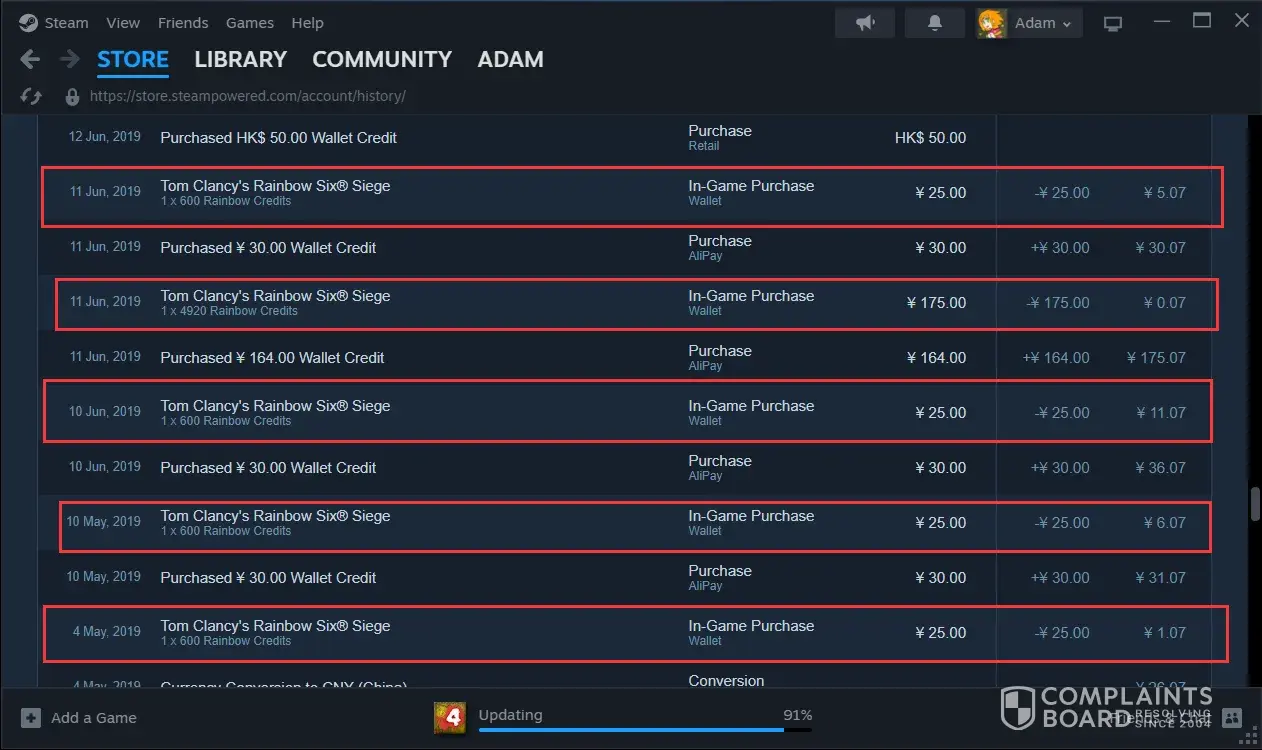Open the announcements megaphone icon
This screenshot has height=750, width=1262.
pos(865,23)
